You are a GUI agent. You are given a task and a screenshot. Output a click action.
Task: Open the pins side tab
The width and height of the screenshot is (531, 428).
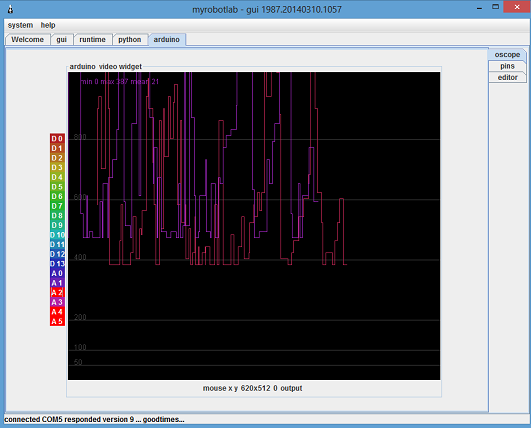pos(507,66)
